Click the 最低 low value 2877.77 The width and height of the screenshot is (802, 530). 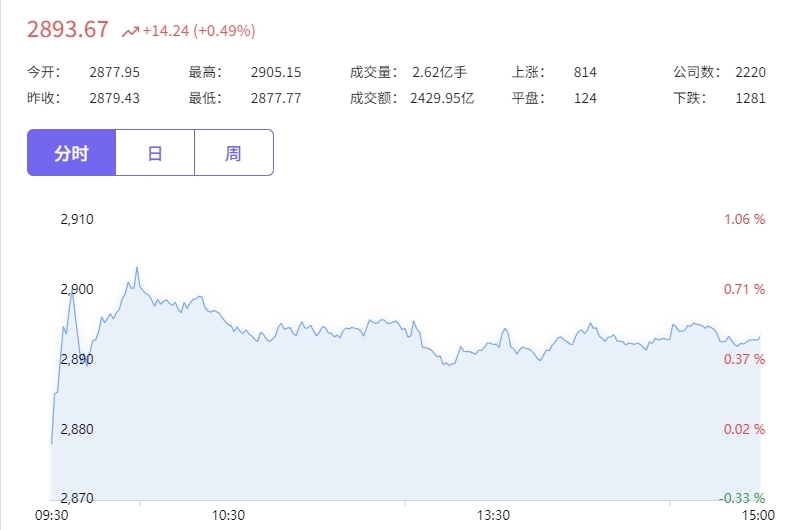pos(276,98)
